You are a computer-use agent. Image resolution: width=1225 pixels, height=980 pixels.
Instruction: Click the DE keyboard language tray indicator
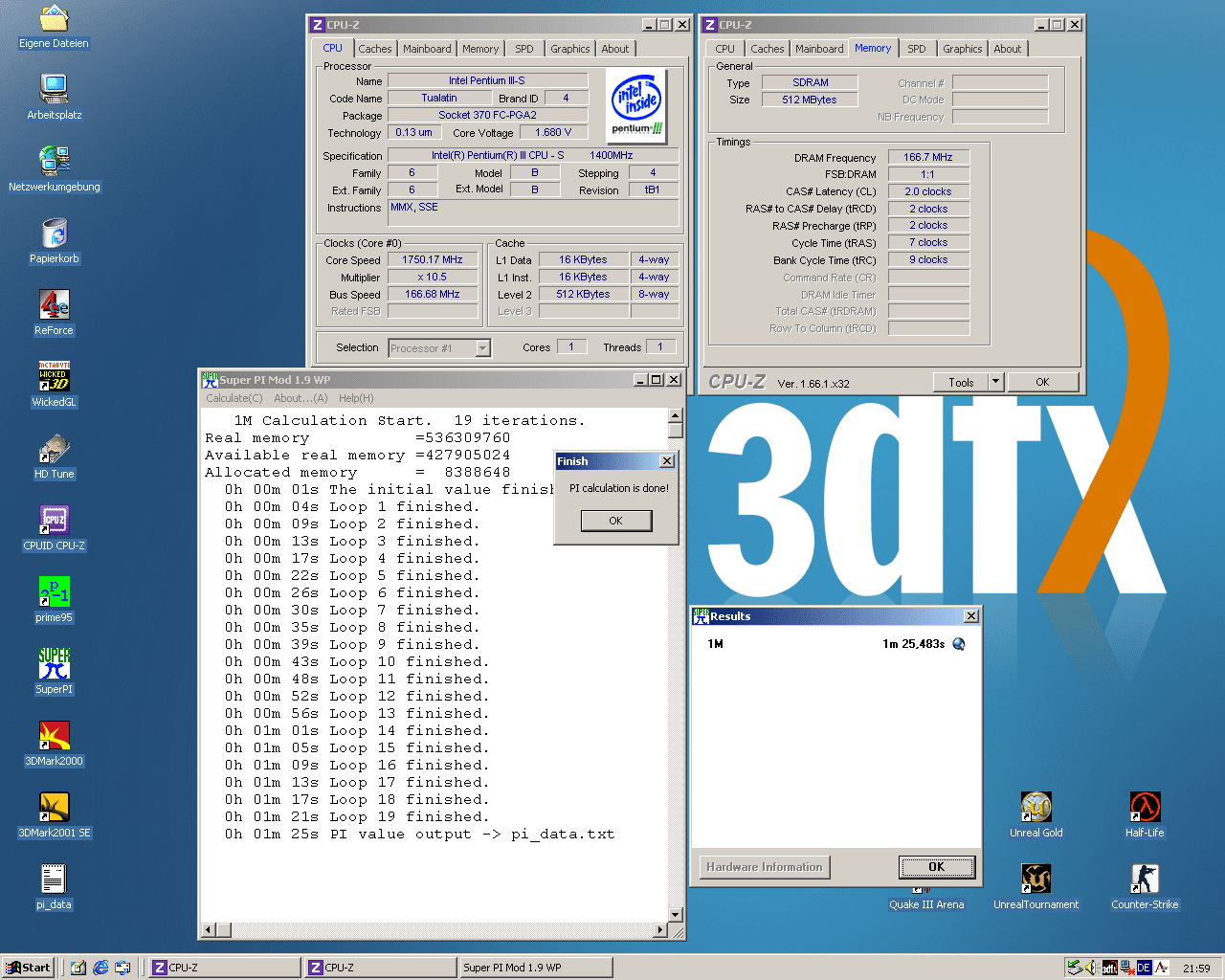point(1144,968)
